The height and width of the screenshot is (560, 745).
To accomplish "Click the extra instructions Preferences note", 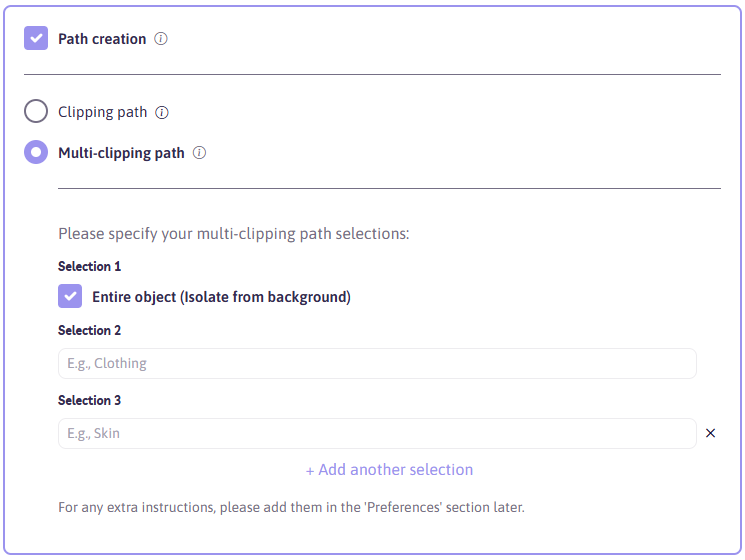I will point(291,507).
